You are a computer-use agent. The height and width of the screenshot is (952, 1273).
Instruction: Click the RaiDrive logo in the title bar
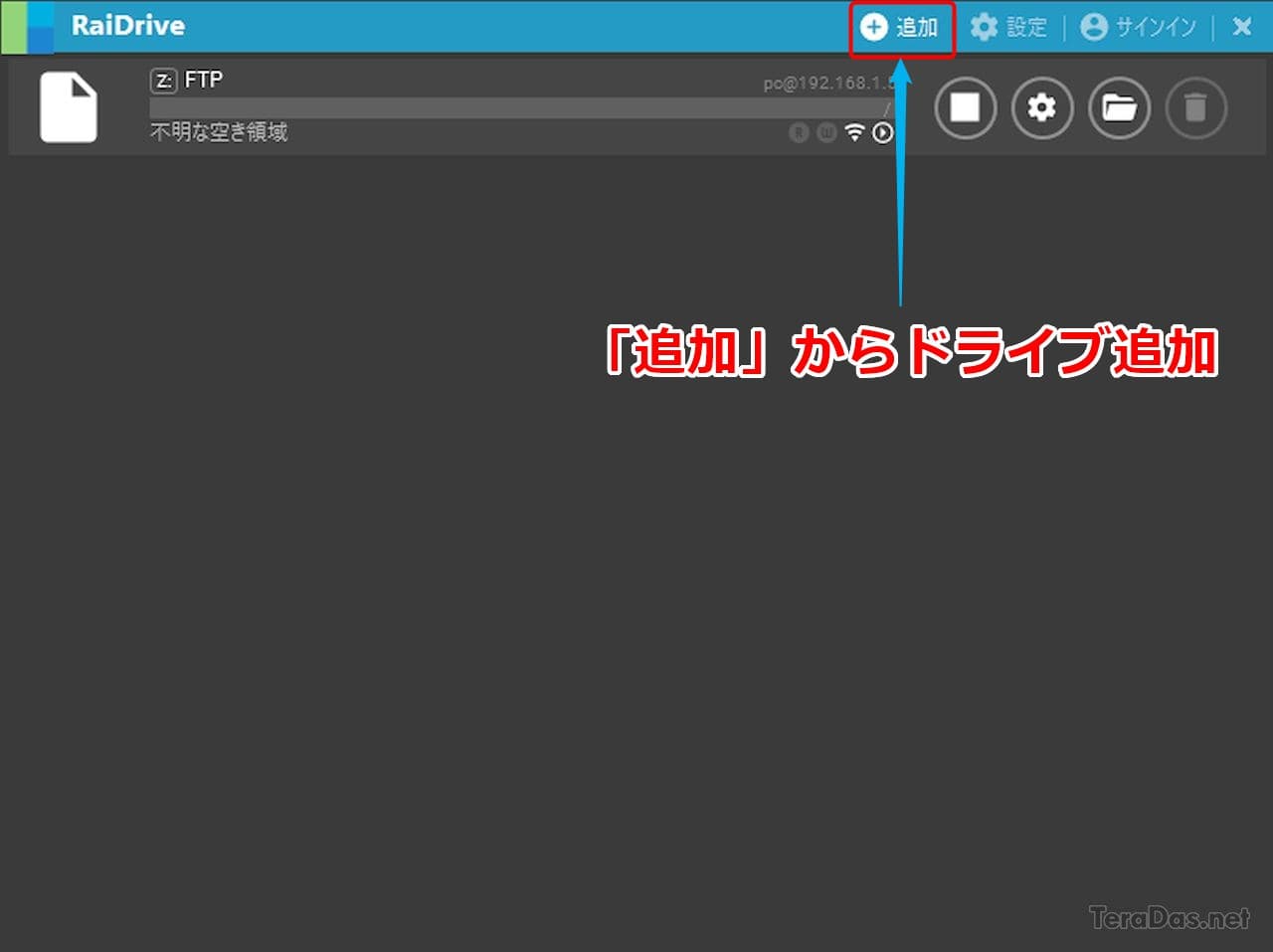28,27
